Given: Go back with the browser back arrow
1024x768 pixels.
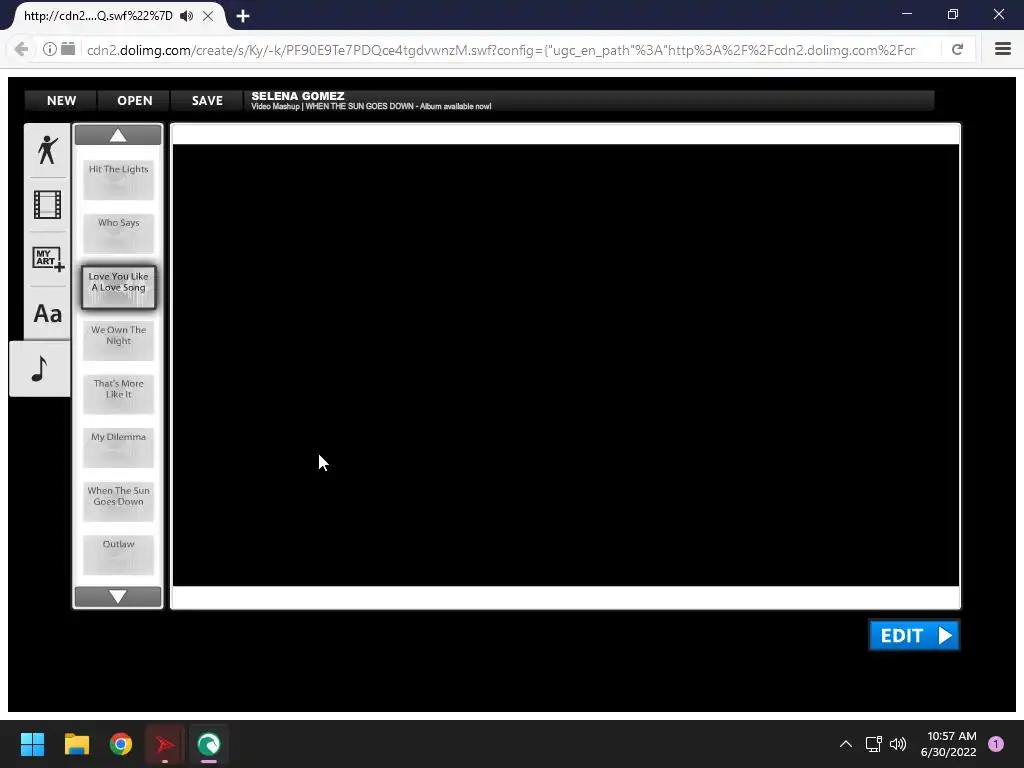Looking at the screenshot, I should (21, 49).
